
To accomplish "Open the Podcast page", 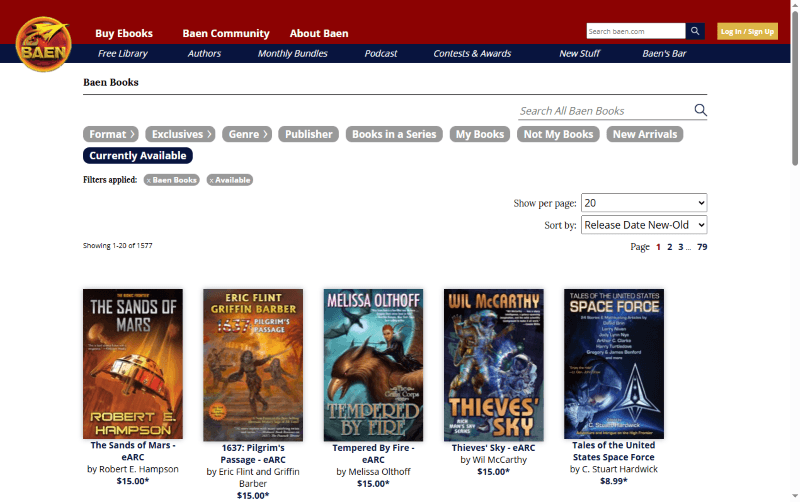I will click(381, 53).
